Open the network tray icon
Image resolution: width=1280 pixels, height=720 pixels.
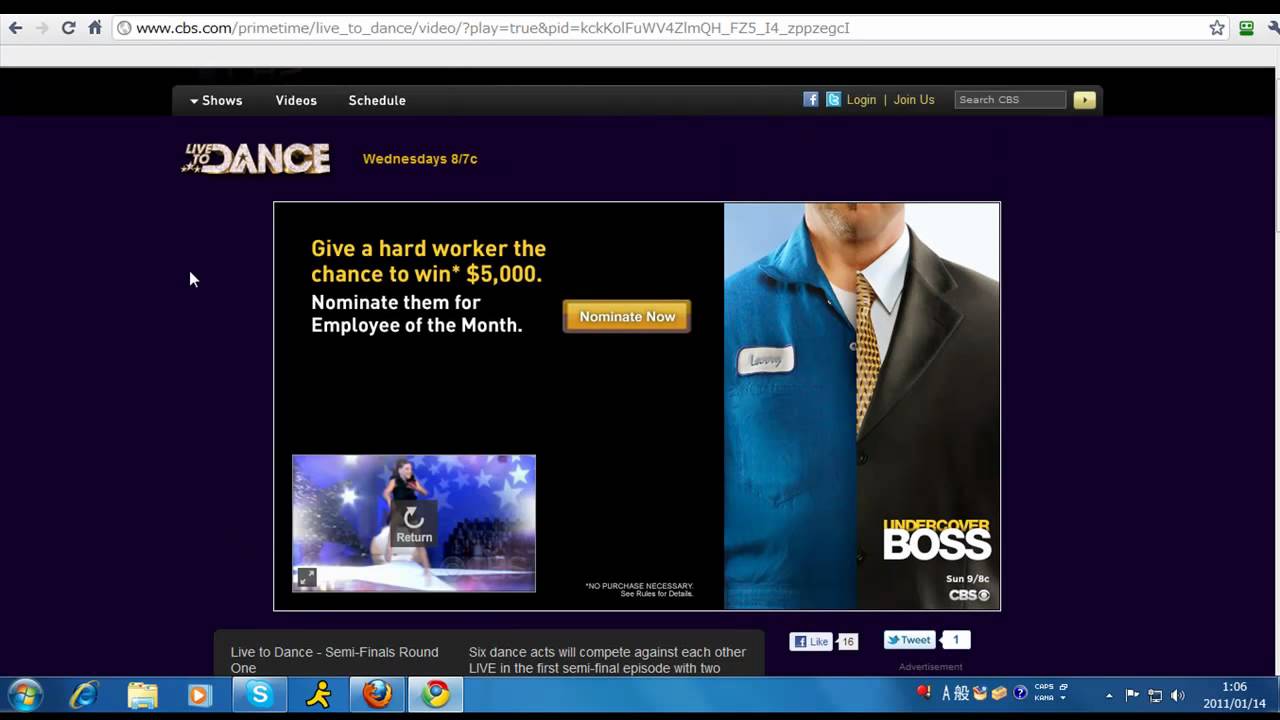click(1155, 695)
